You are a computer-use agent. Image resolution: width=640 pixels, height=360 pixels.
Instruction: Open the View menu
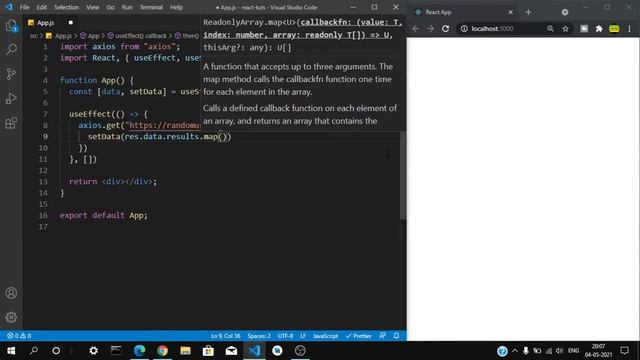click(93, 7)
